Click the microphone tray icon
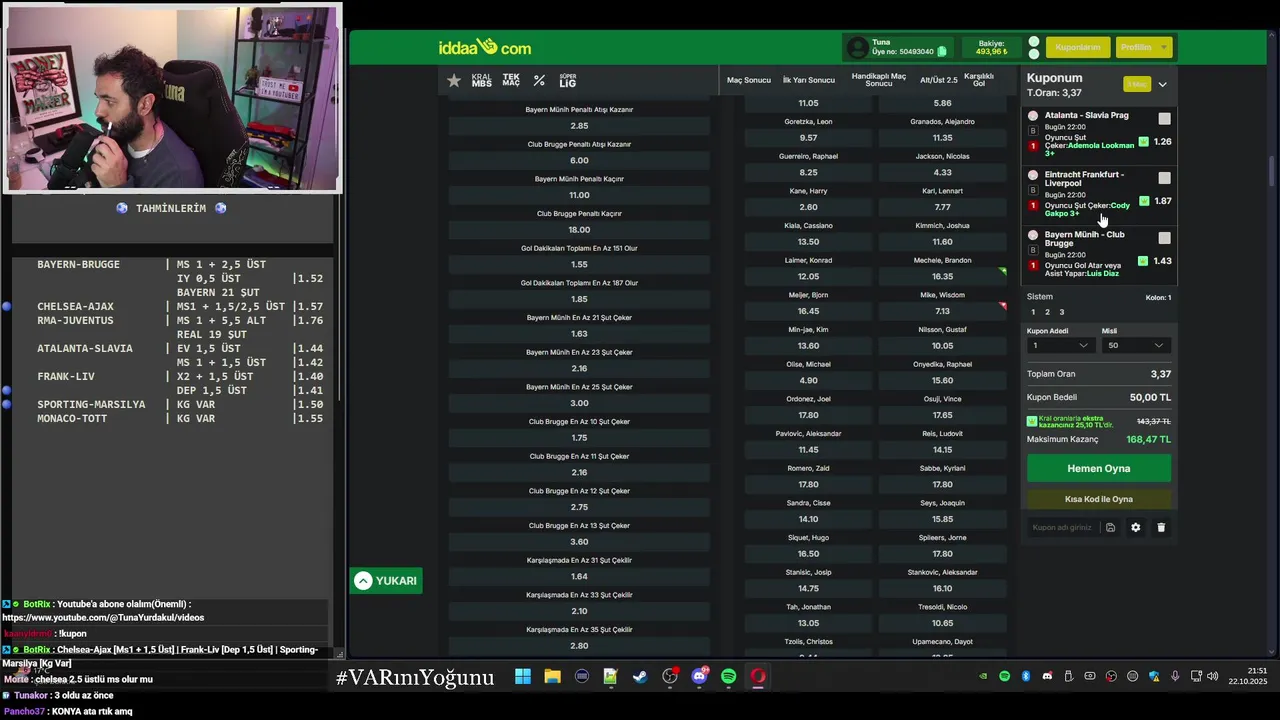This screenshot has width=1280, height=720. click(1175, 677)
